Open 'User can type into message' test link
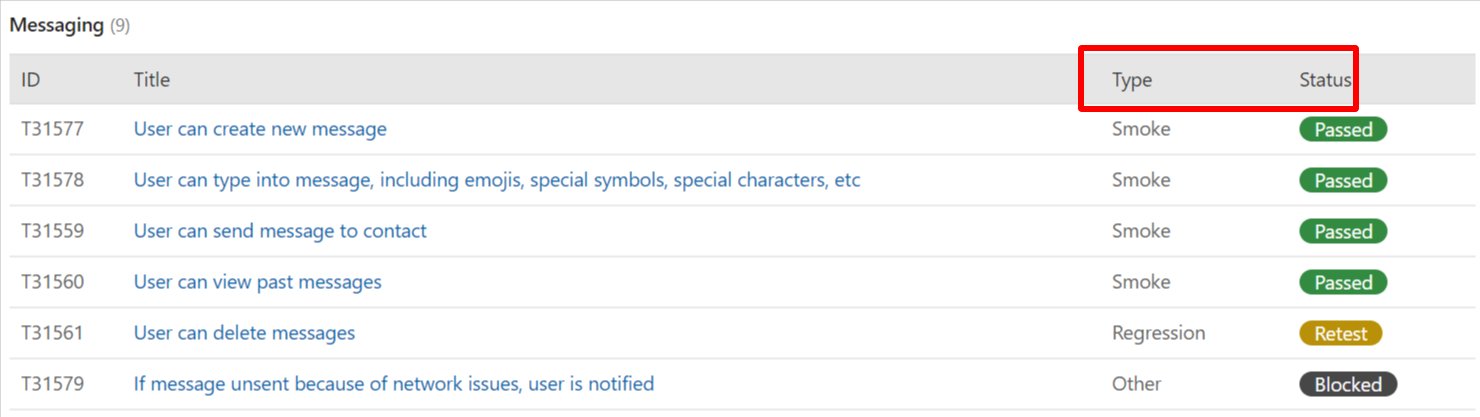 (497, 180)
